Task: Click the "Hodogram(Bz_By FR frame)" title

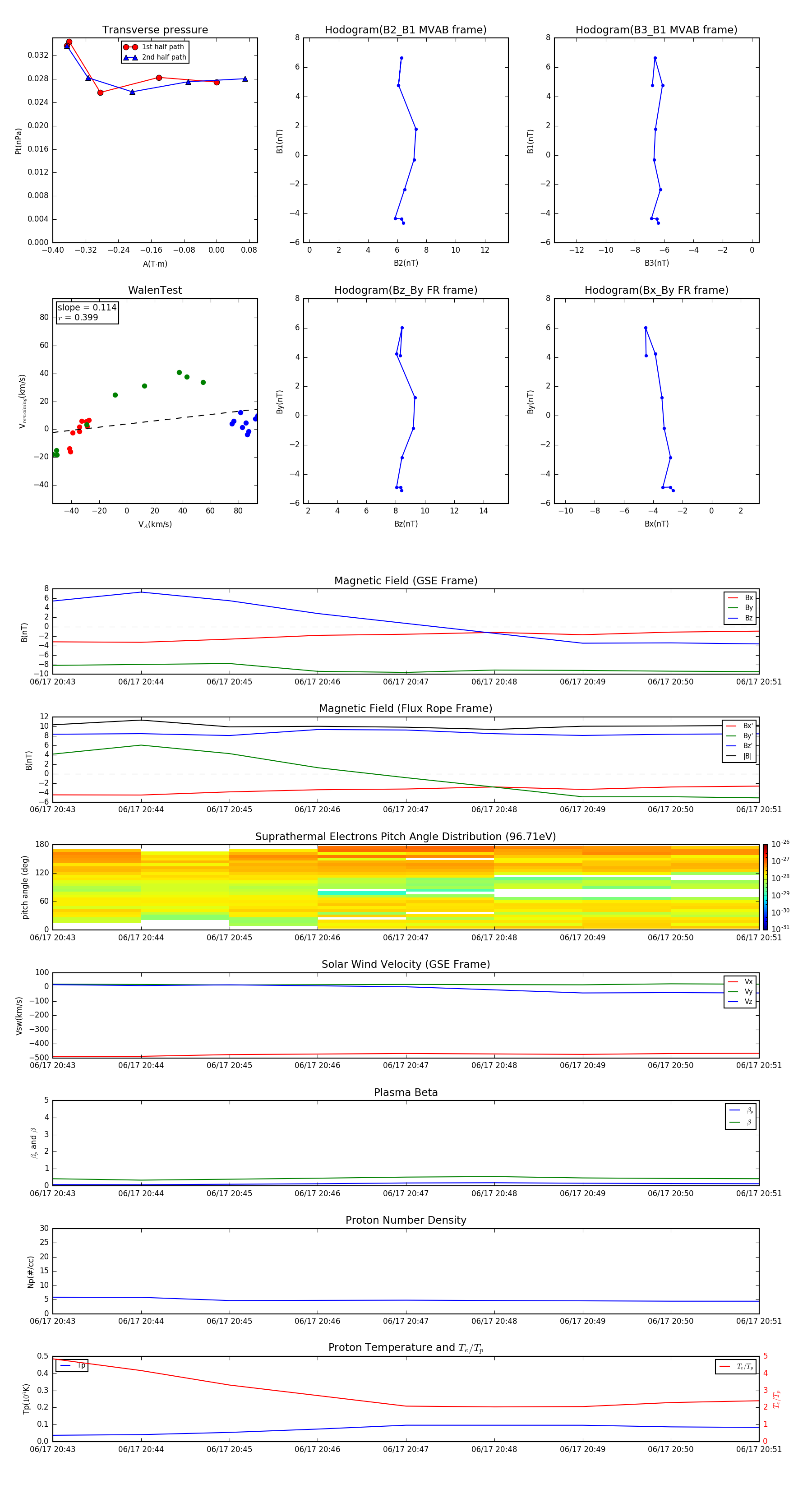Action: (x=406, y=290)
